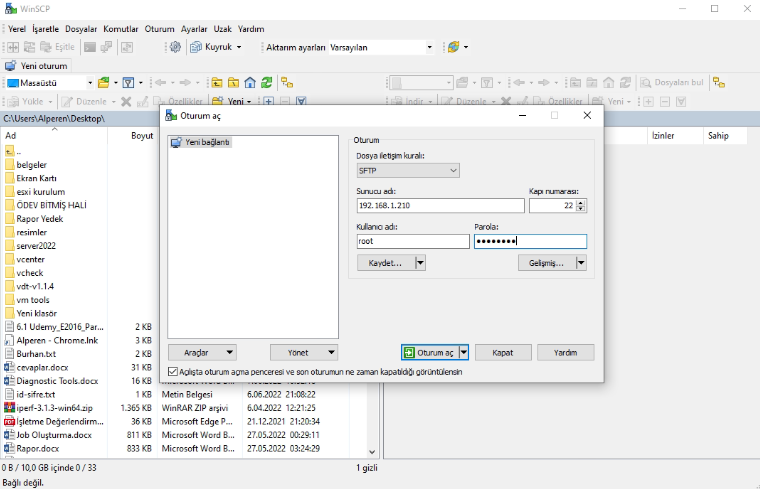The image size is (760, 489).
Task: Open the Araçlar dropdown button
Action: tap(203, 353)
